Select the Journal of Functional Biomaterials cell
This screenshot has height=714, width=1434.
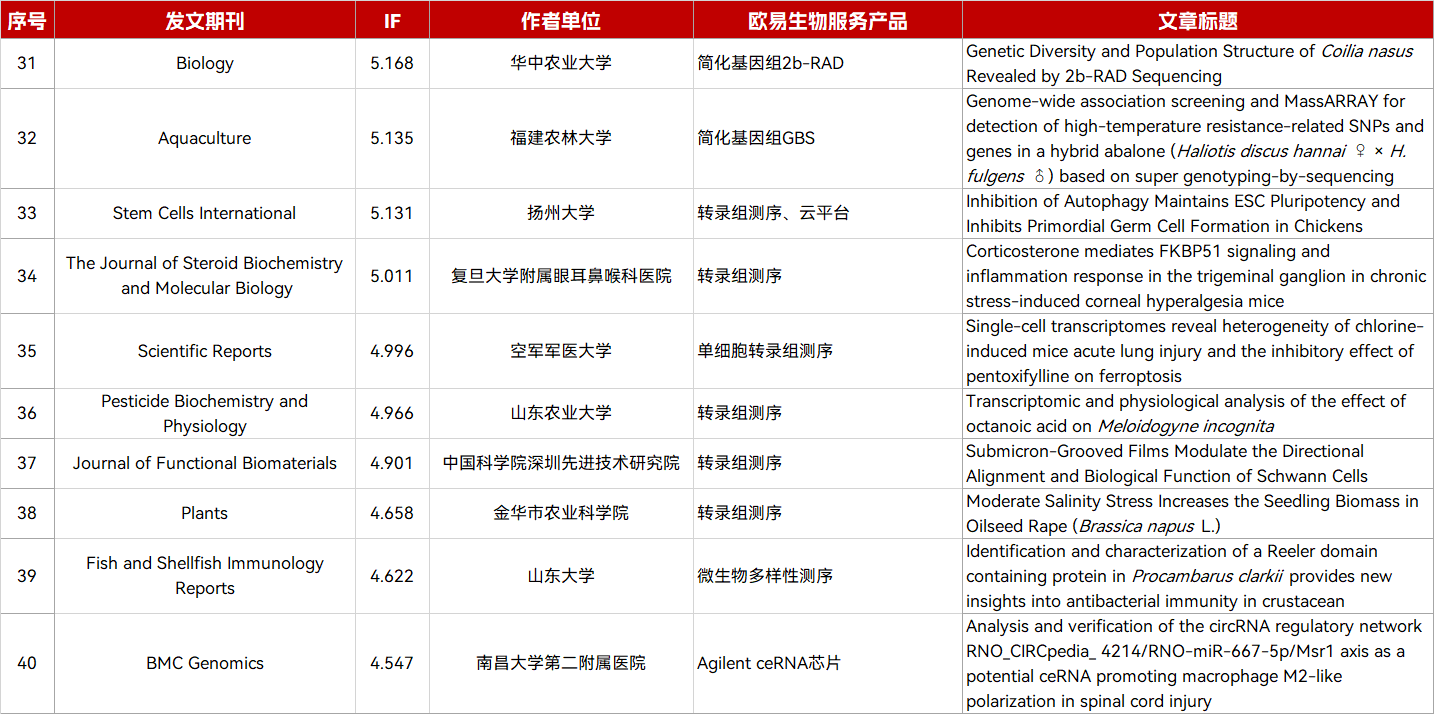[x=205, y=464]
